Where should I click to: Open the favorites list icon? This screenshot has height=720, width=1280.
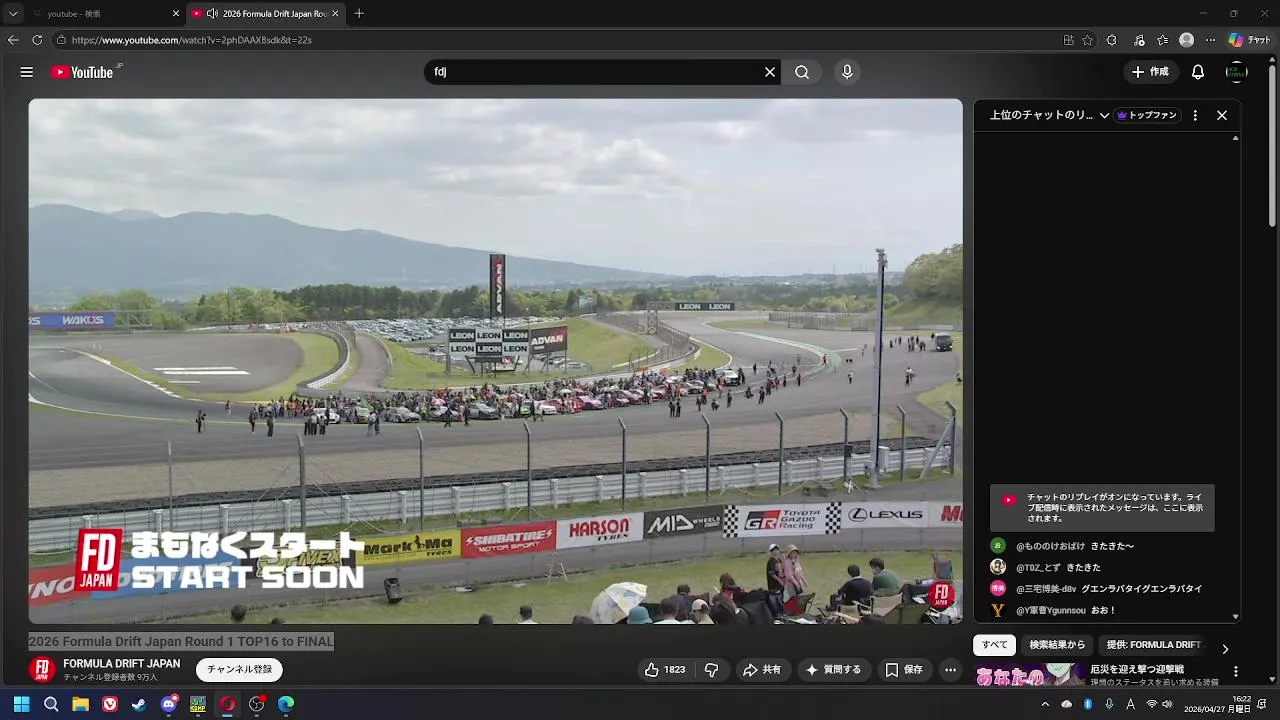tap(1162, 40)
